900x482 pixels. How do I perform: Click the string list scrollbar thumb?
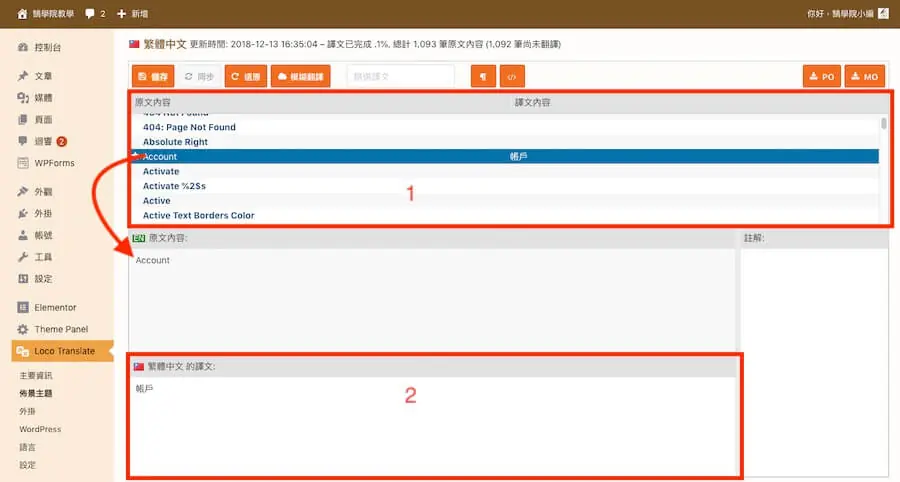pos(884,123)
